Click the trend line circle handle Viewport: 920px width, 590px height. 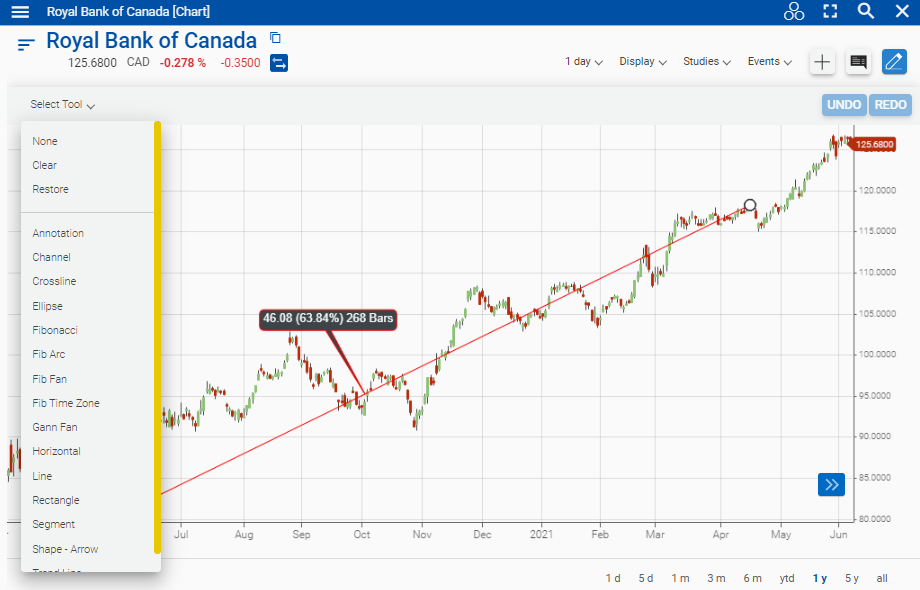tap(750, 205)
